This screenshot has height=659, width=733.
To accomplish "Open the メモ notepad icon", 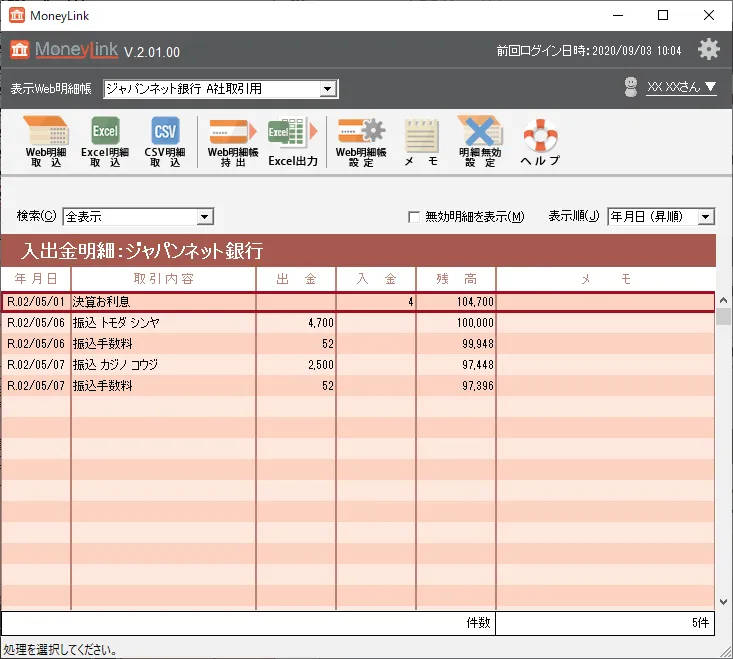I will (x=421, y=141).
